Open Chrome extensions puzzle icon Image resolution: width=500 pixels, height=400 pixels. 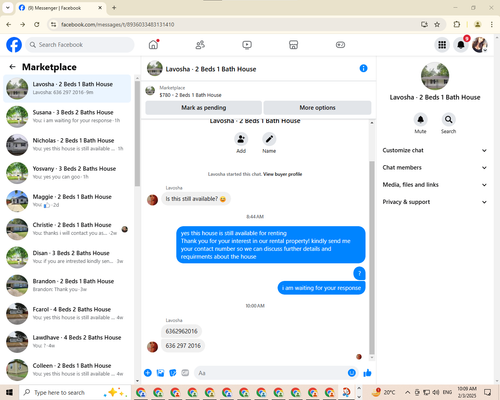(457, 24)
